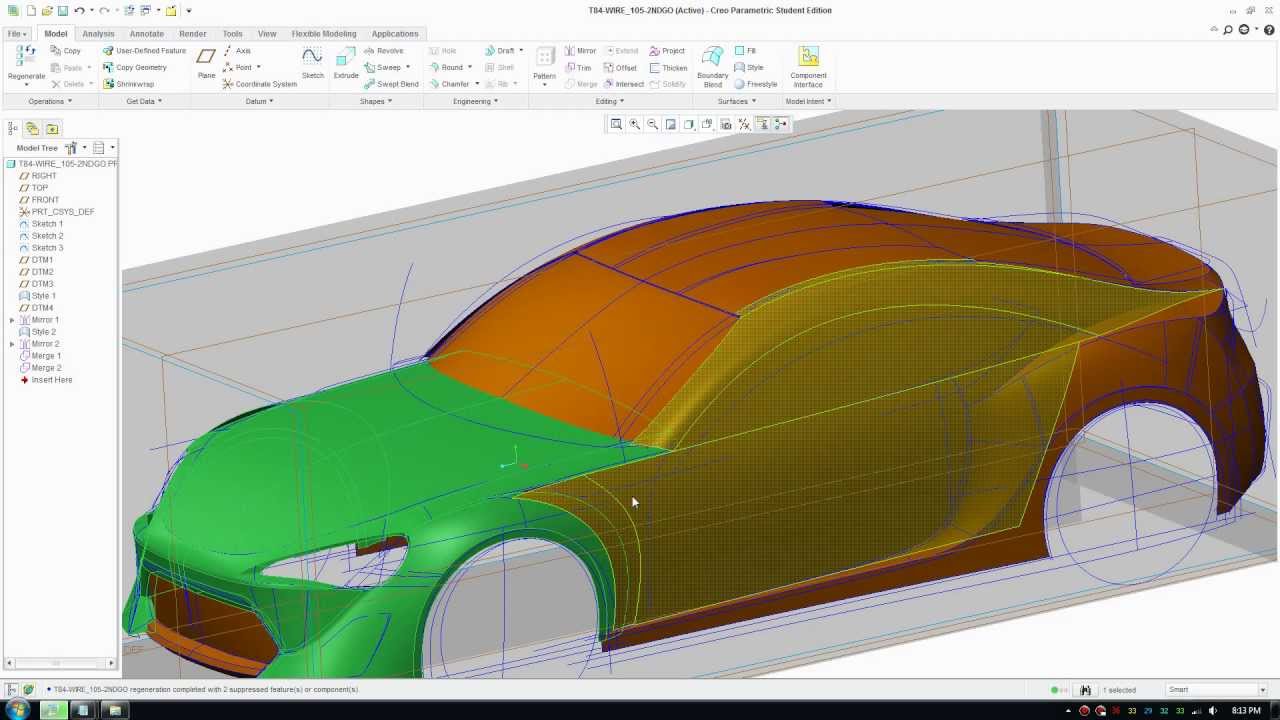Toggle Annotation Display icon in view toolbar
Viewport: 1280px width, 720px height.
coord(763,124)
